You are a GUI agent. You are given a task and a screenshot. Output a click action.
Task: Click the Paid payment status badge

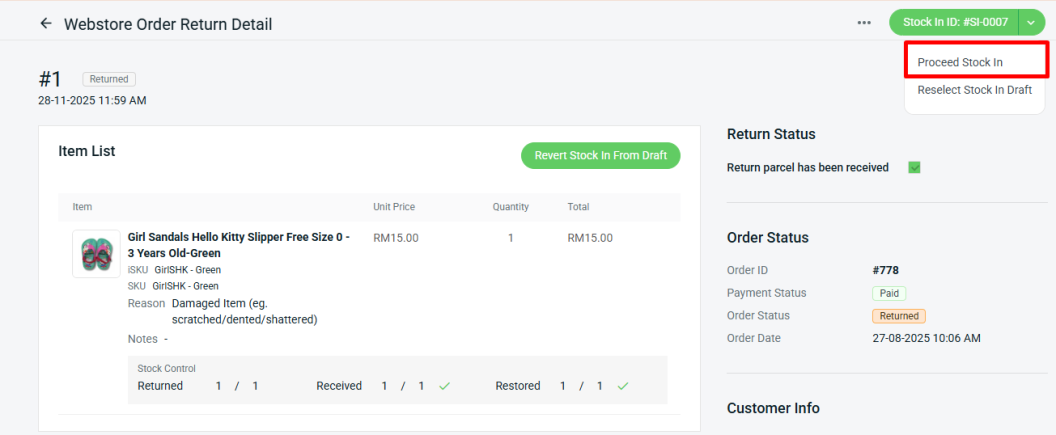888,293
